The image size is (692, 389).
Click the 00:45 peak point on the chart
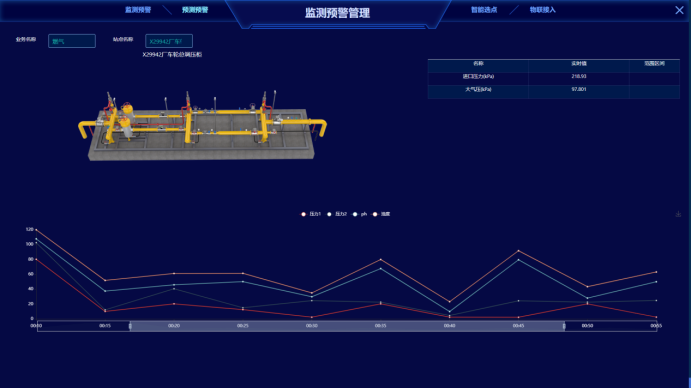click(518, 251)
